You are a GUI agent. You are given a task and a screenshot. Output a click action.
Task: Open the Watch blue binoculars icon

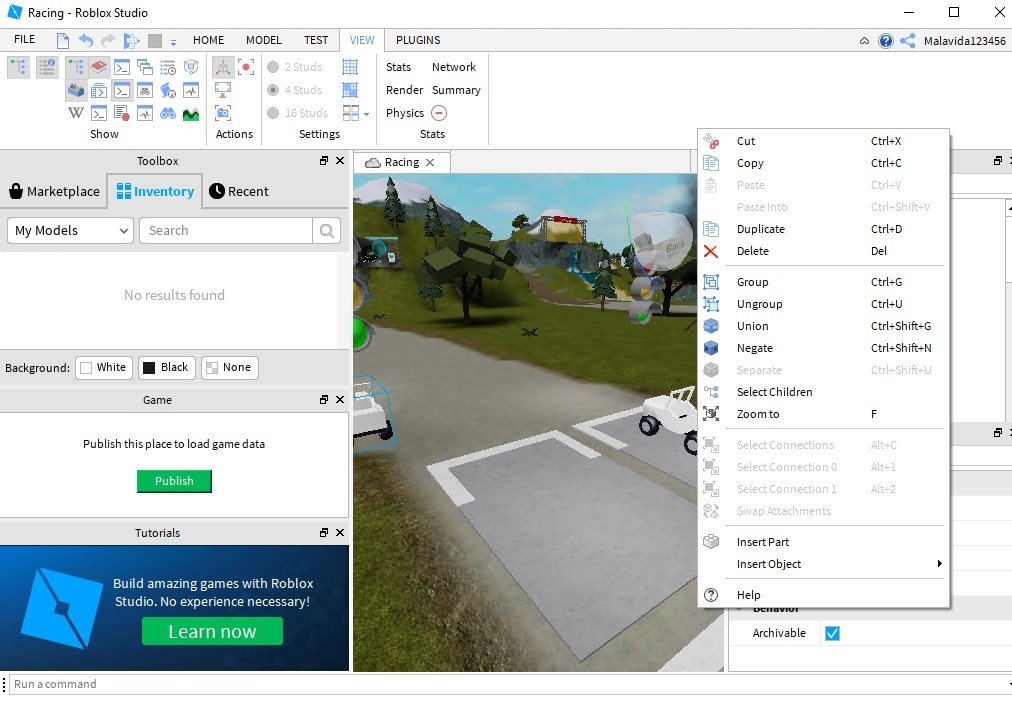click(x=168, y=114)
